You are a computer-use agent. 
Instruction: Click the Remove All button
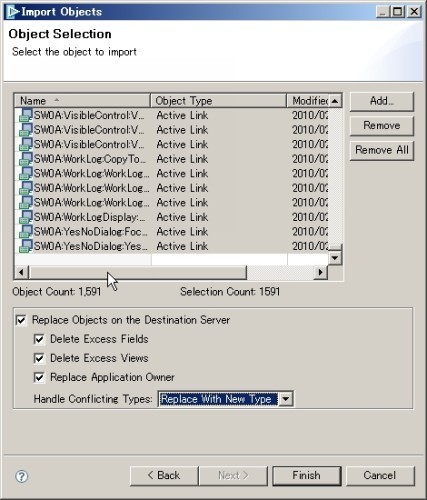coord(382,150)
